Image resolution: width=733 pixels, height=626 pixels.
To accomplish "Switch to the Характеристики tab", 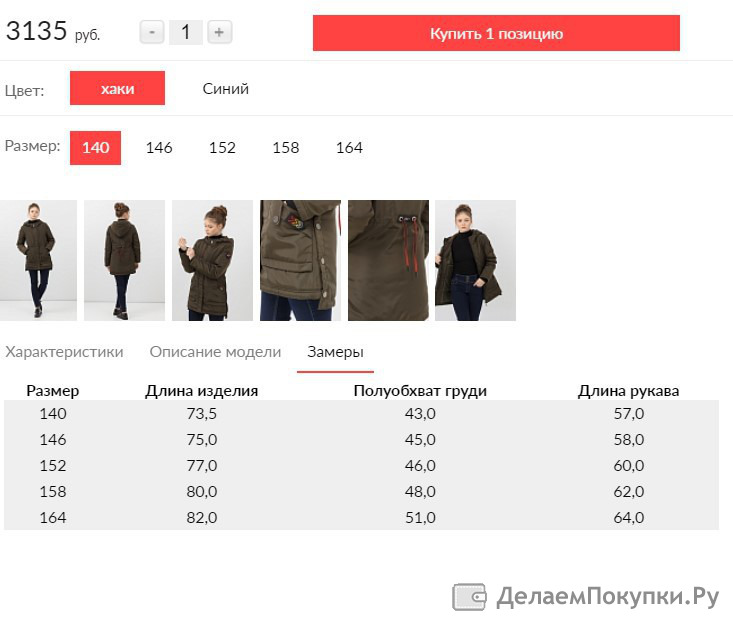I will coord(65,352).
